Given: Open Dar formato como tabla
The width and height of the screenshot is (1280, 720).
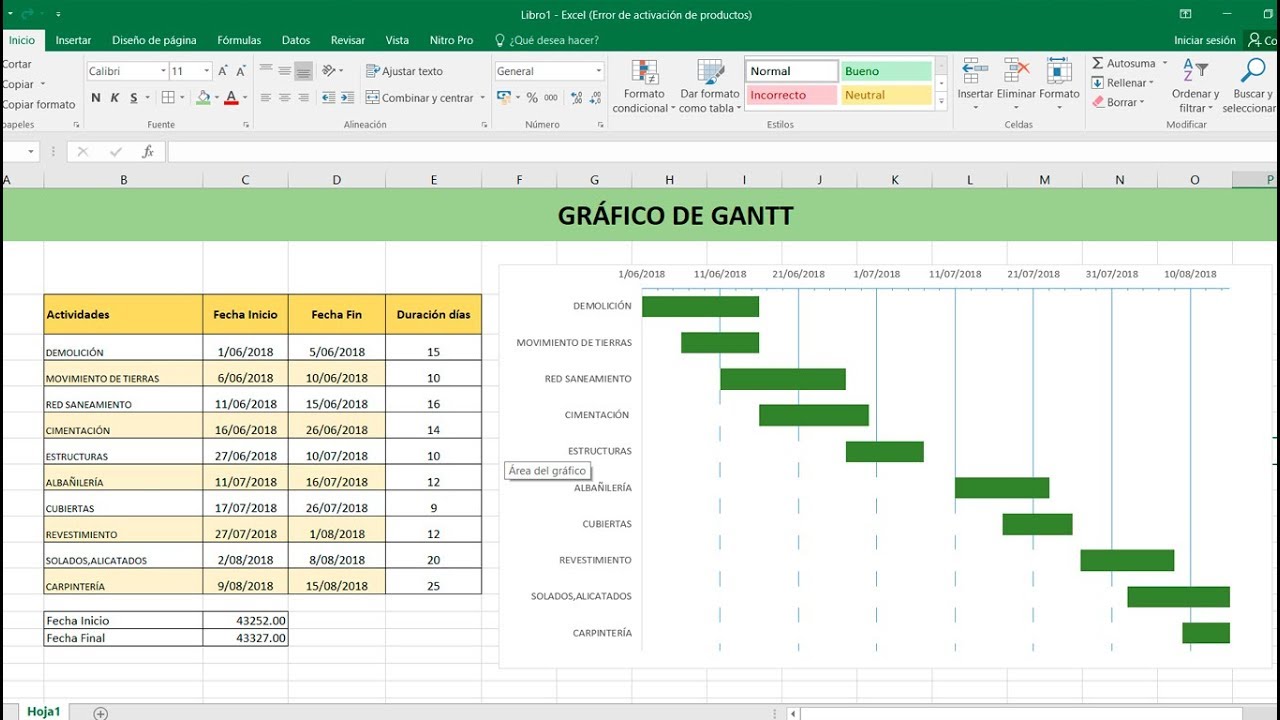Looking at the screenshot, I should (x=710, y=86).
